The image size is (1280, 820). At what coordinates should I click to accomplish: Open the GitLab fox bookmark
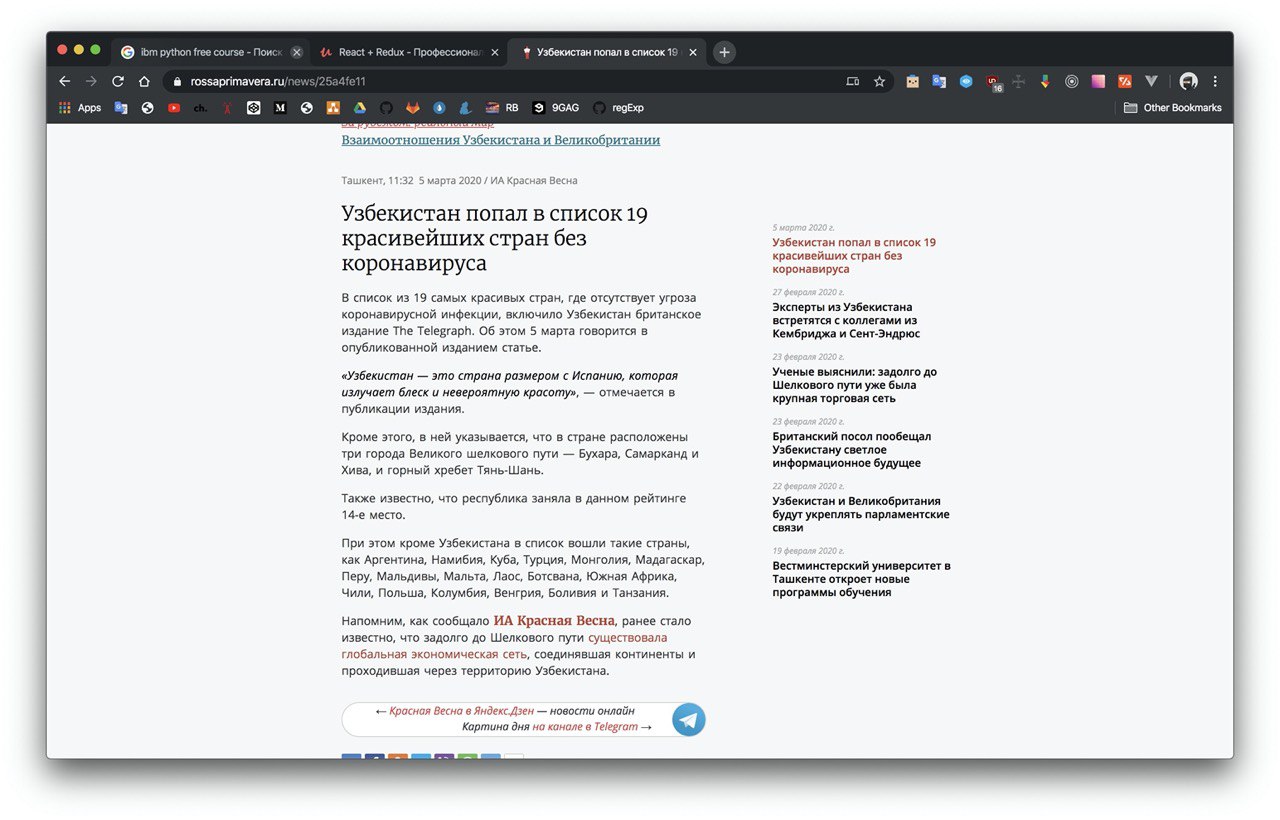coord(413,108)
